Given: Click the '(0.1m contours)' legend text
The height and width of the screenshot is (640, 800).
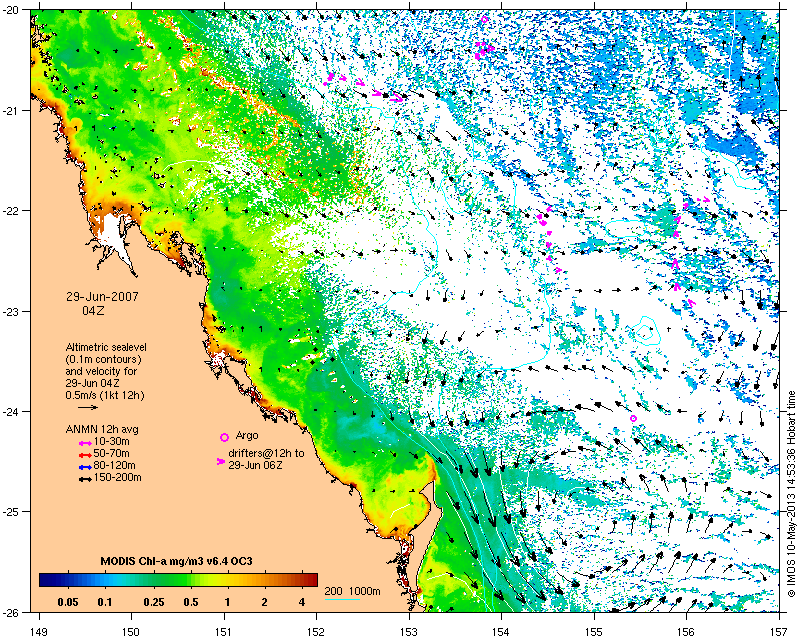Looking at the screenshot, I should (x=104, y=359).
